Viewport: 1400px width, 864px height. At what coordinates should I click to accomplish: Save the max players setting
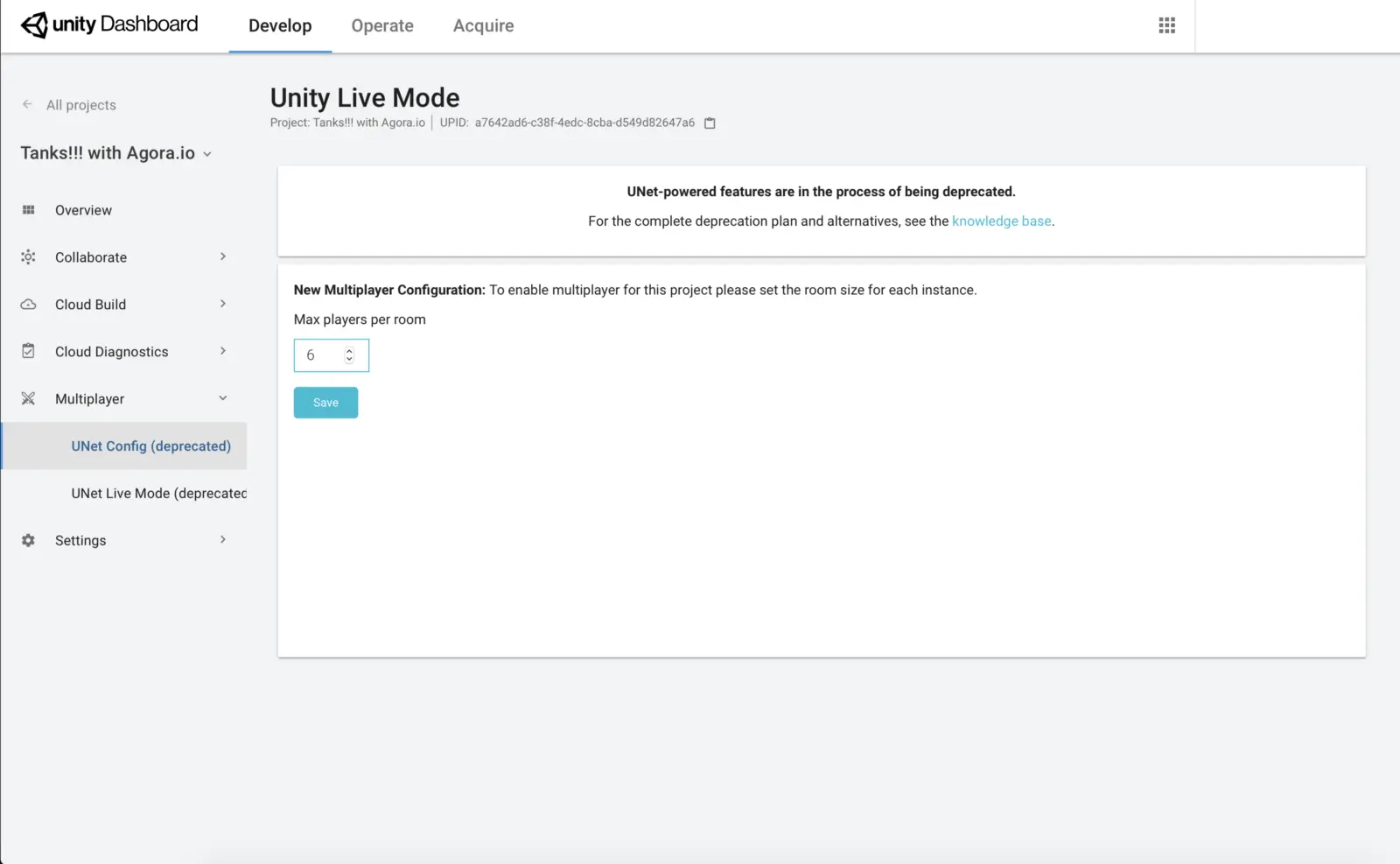(x=325, y=403)
